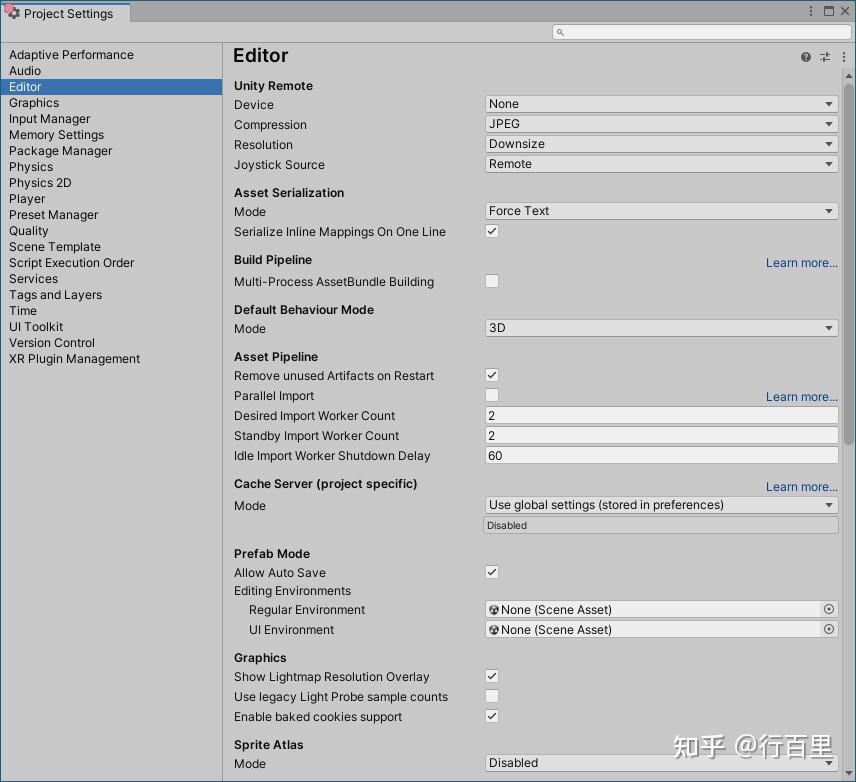
Task: Enable Parallel Import
Action: [x=492, y=395]
